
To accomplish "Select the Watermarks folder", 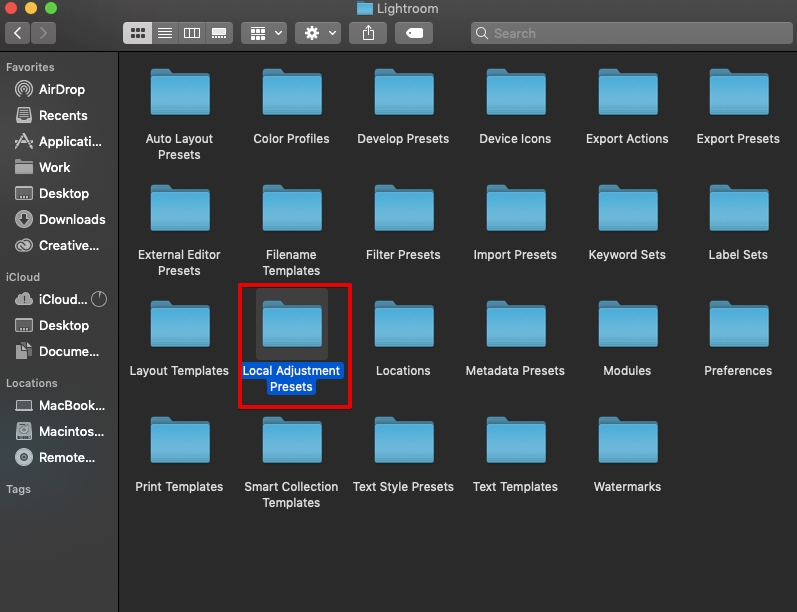I will pyautogui.click(x=628, y=440).
